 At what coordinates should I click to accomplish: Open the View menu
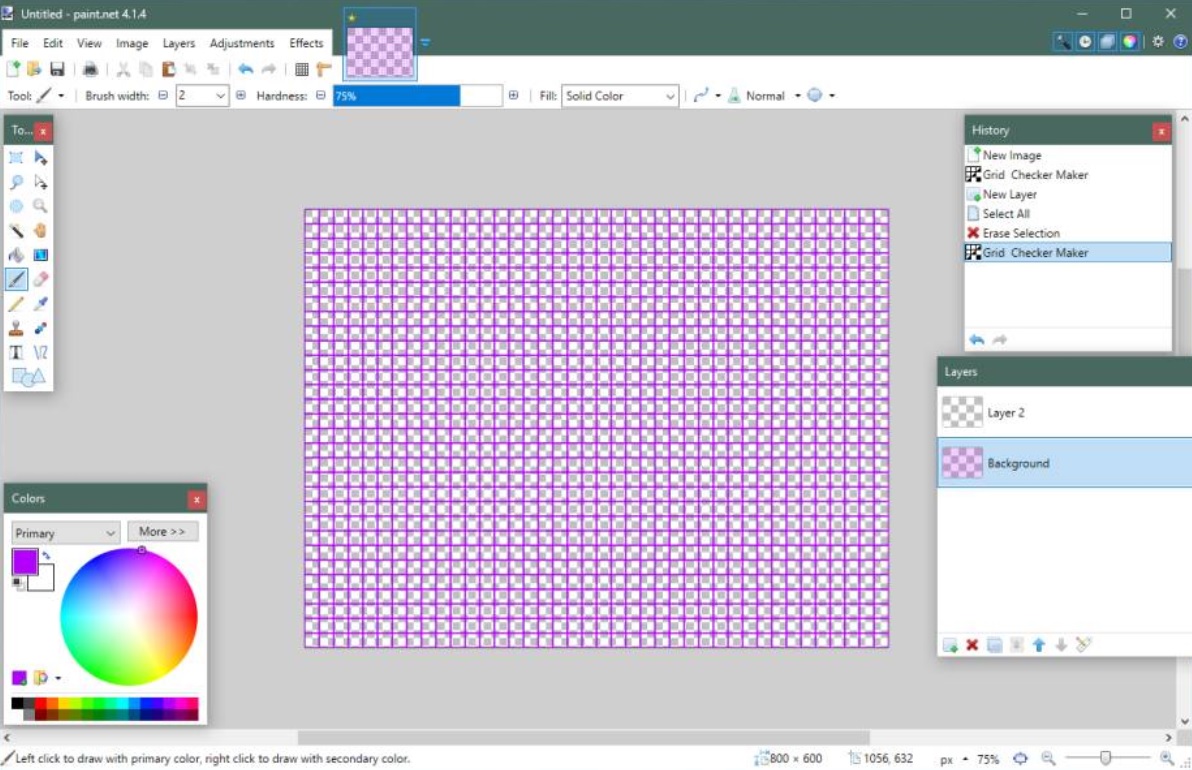pyautogui.click(x=89, y=43)
